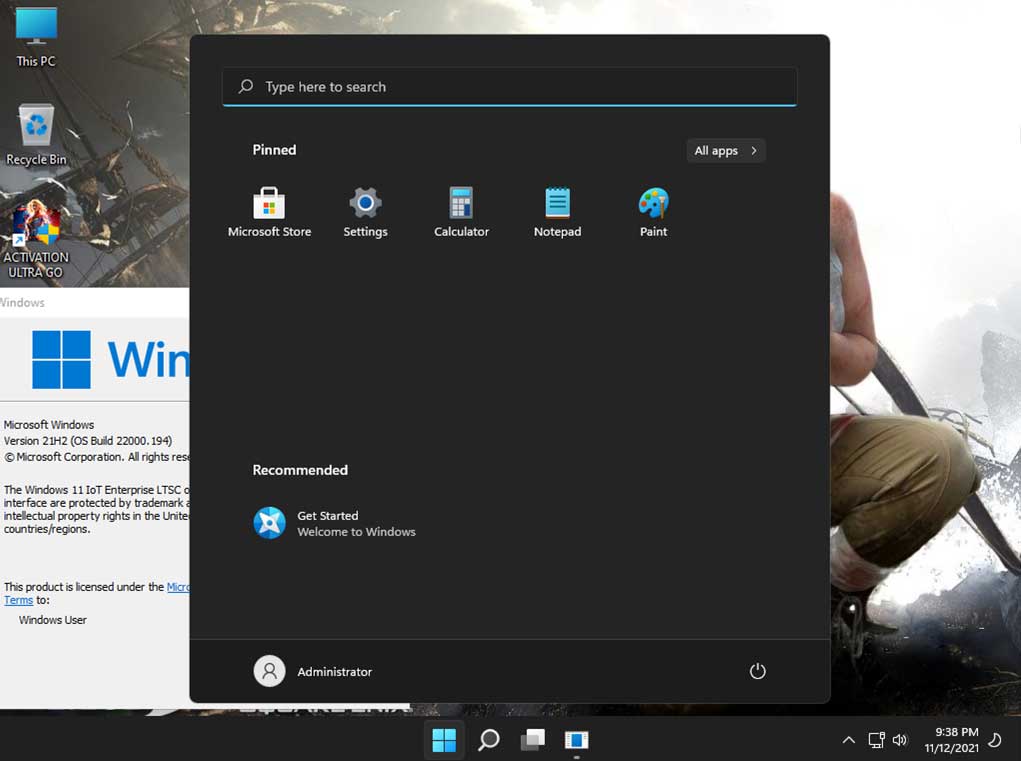The image size is (1021, 761).
Task: Open the pinned Settings app
Action: 365,212
